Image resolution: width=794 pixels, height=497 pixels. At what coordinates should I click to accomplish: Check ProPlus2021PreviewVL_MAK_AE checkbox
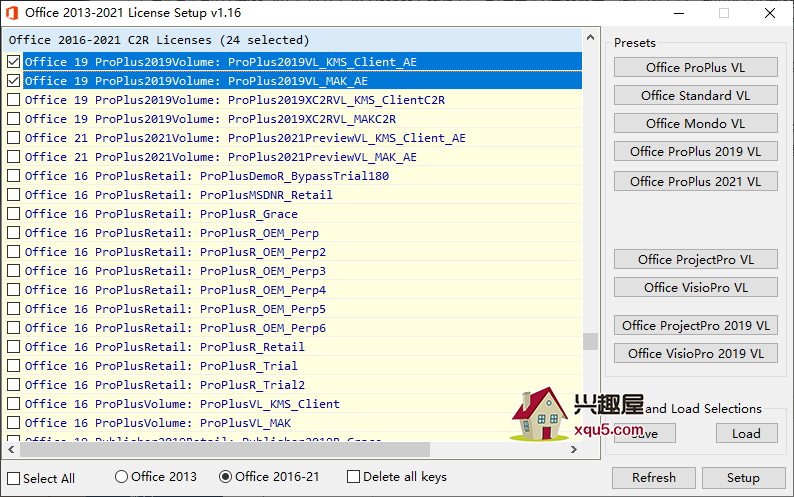pos(14,157)
